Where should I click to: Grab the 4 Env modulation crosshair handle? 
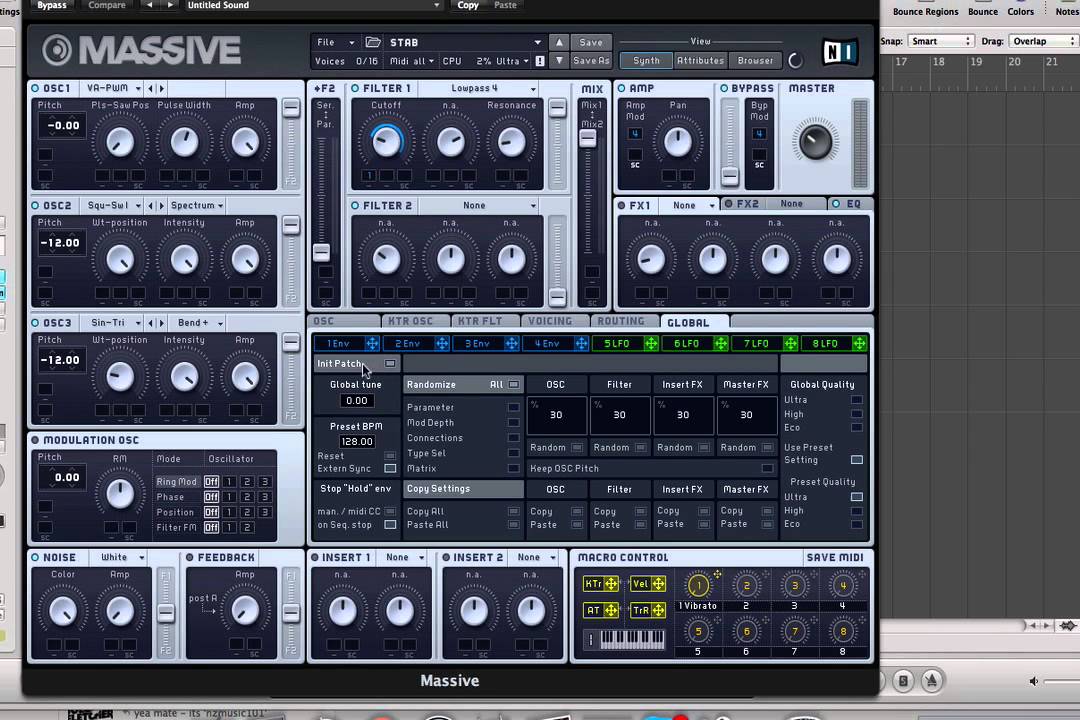pos(581,343)
